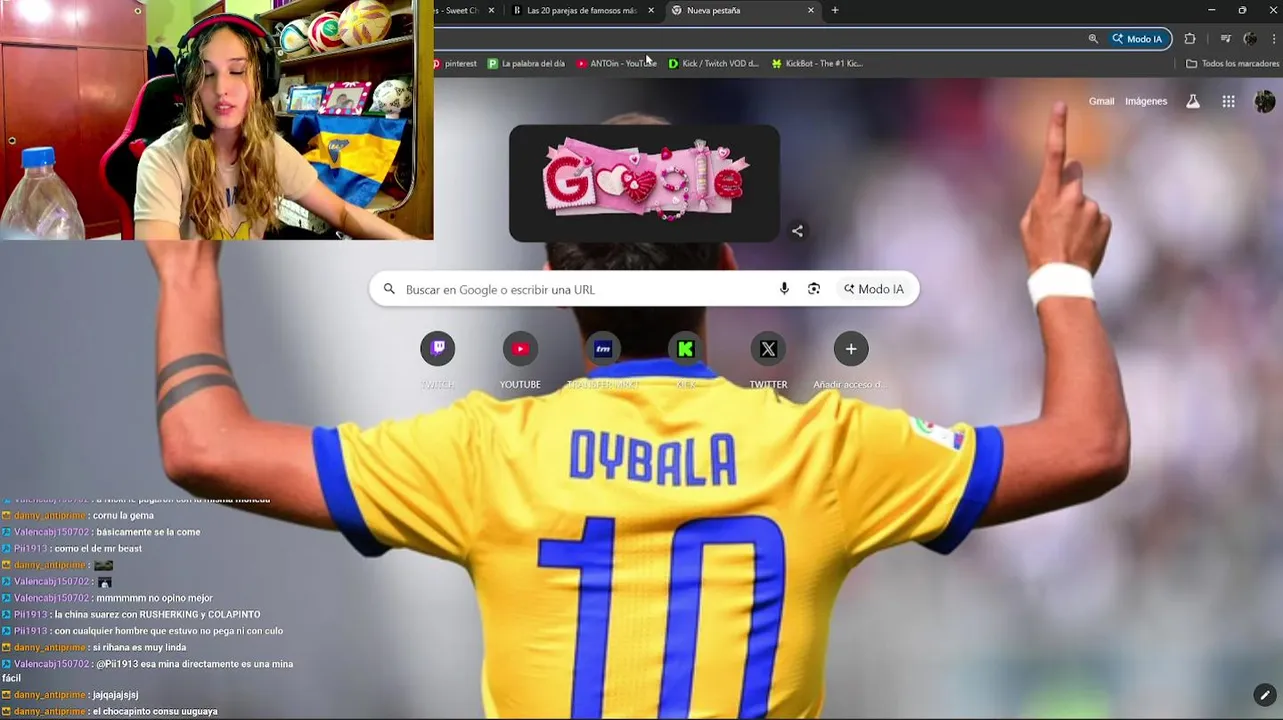Customize this page with pencil icon
The width and height of the screenshot is (1283, 720).
click(1264, 694)
